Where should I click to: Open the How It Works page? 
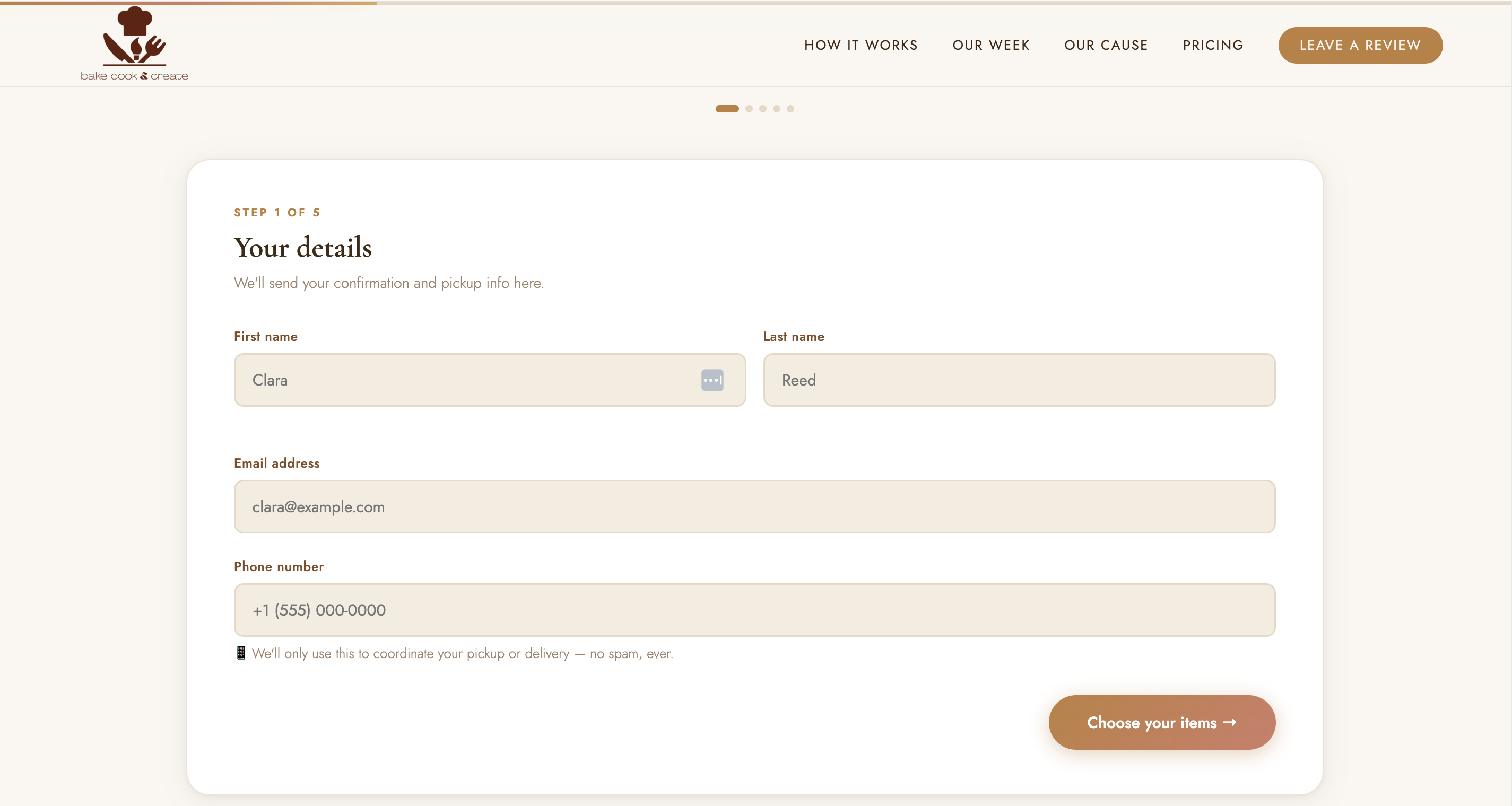tap(861, 45)
